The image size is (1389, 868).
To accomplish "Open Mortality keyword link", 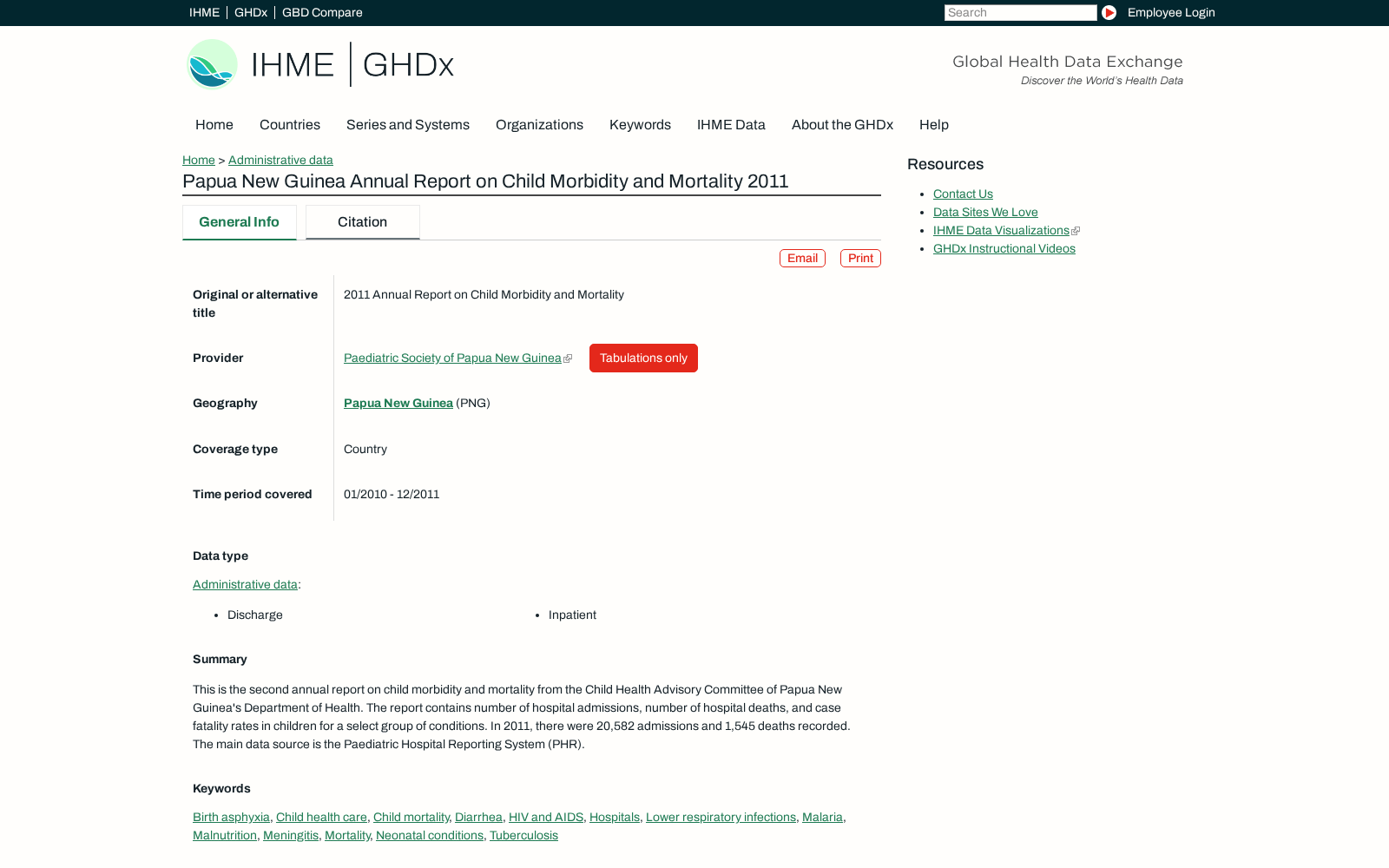I will [x=347, y=836].
